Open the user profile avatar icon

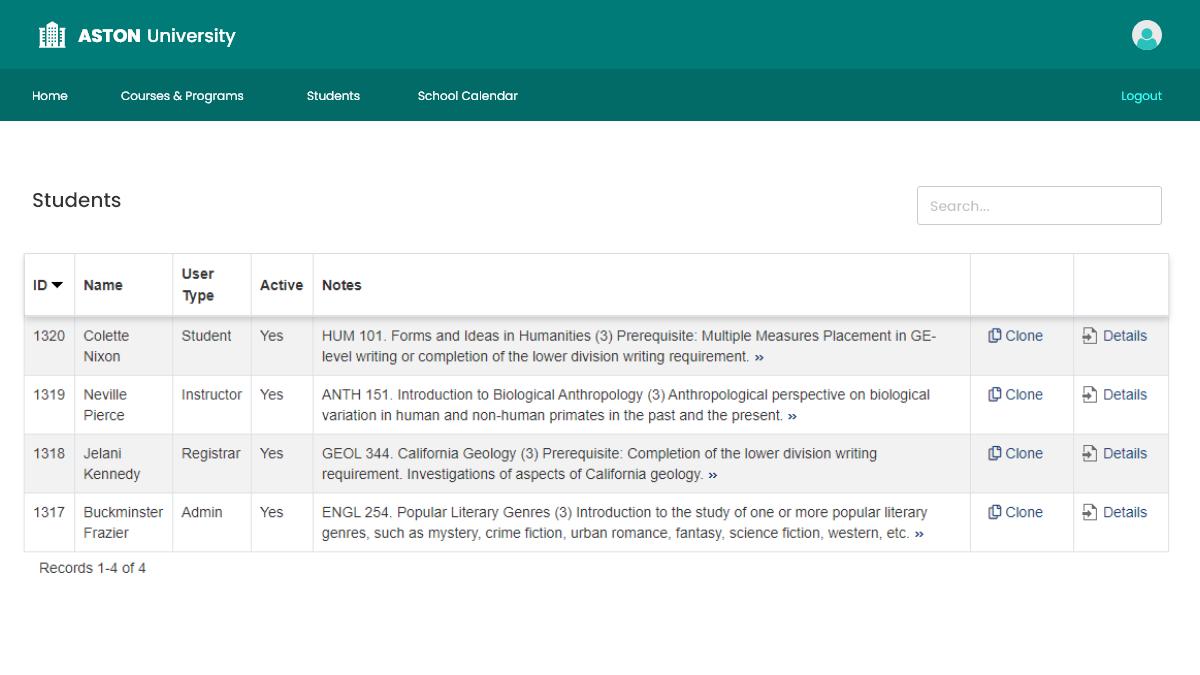(x=1147, y=35)
